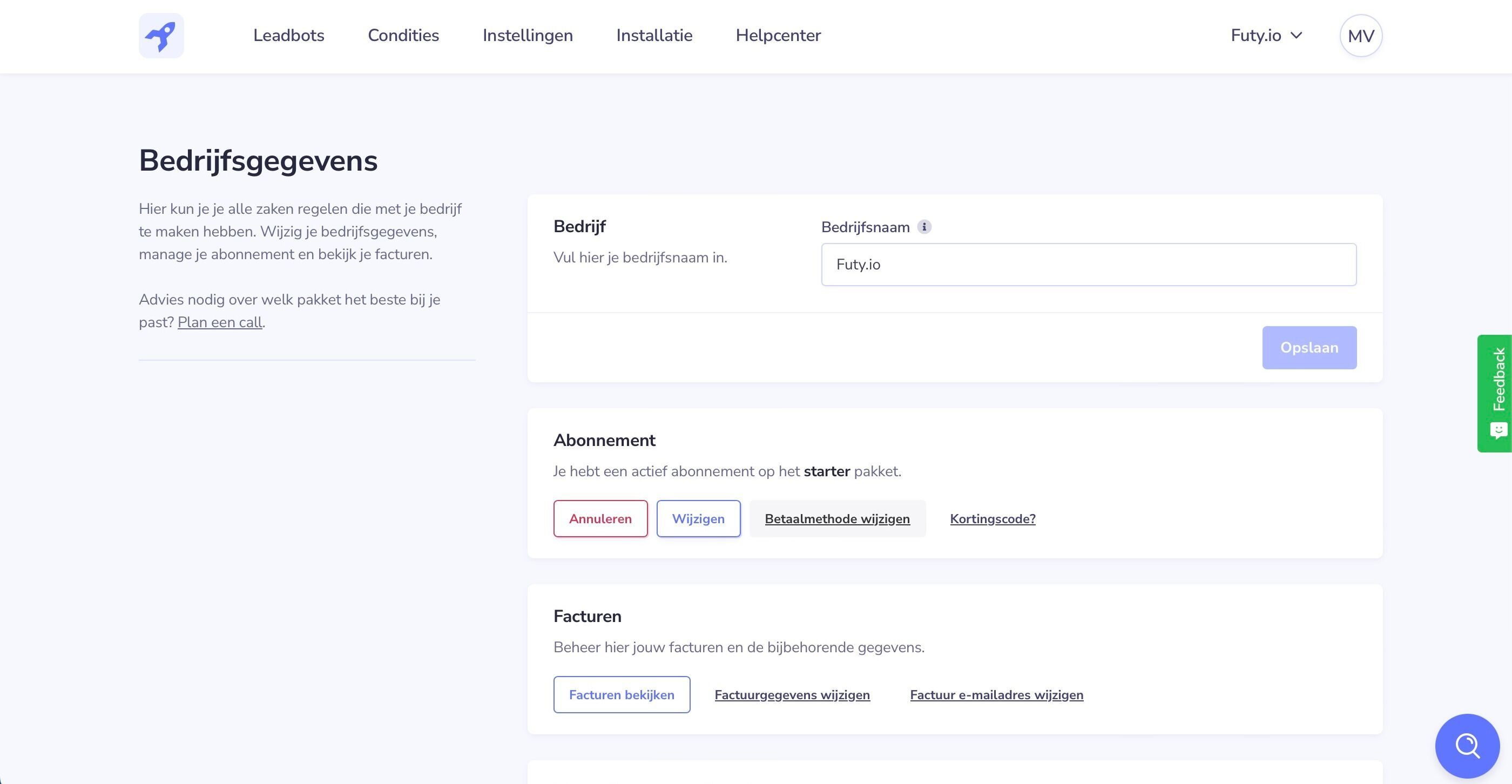Open Instellingen in the top nav
Image resolution: width=1512 pixels, height=784 pixels.
(x=528, y=36)
